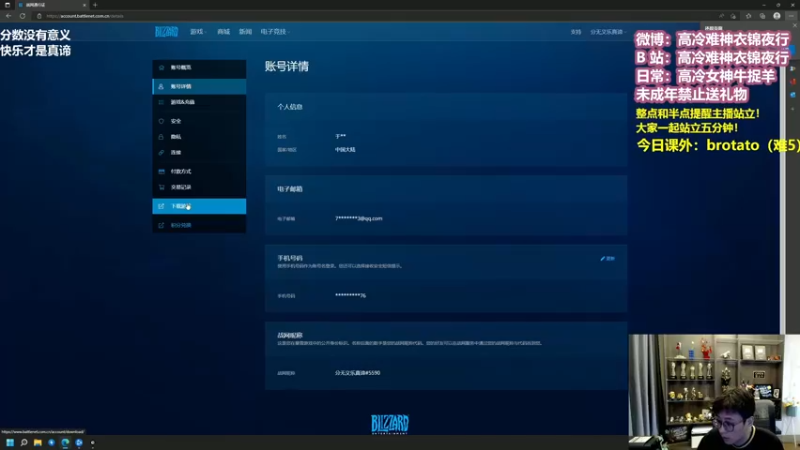Screen dimensions: 800x450
Task: Click the favorites star icon in browser toolbar
Action: pos(748,16)
